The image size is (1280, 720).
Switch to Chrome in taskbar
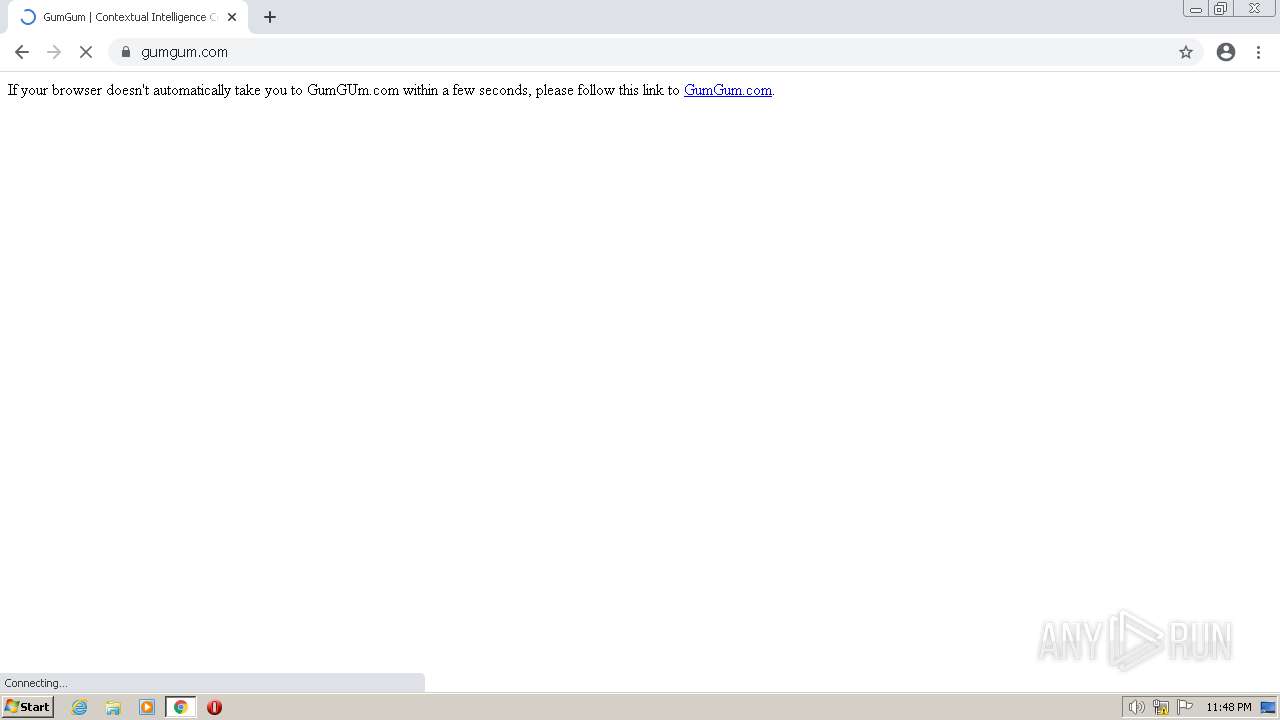[x=181, y=707]
